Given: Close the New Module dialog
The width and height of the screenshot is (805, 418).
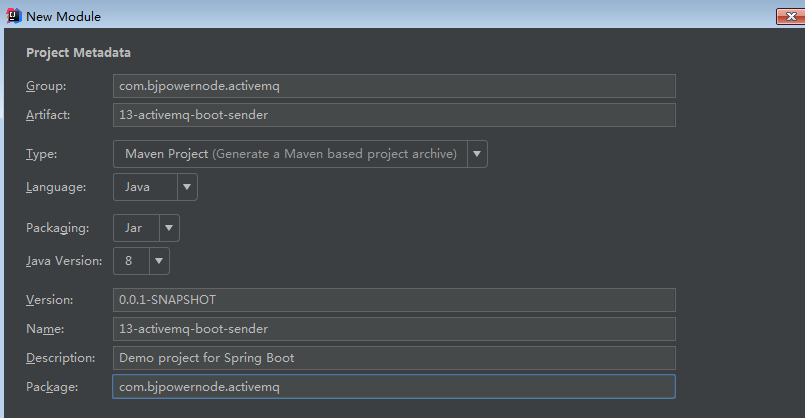Looking at the screenshot, I should pyautogui.click(x=786, y=16).
